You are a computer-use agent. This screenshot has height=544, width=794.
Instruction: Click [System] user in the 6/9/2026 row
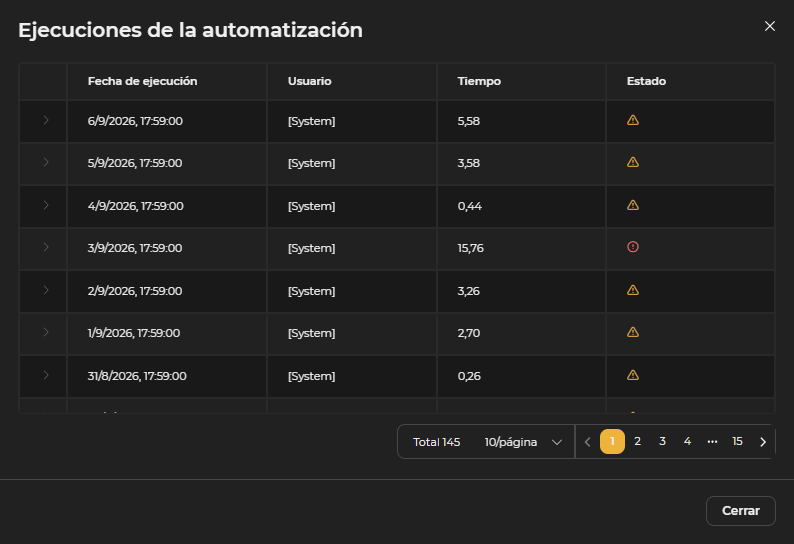click(x=311, y=121)
